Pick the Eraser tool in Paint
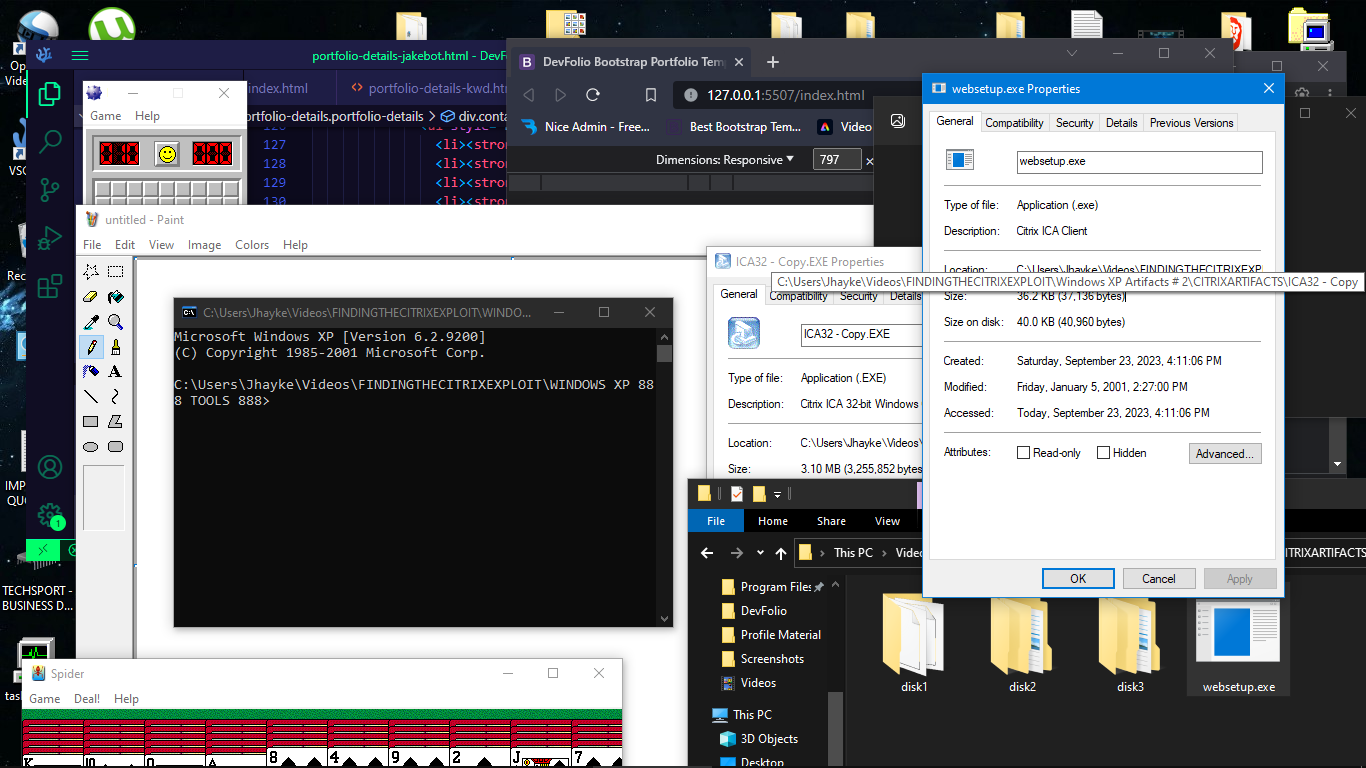 (91, 297)
